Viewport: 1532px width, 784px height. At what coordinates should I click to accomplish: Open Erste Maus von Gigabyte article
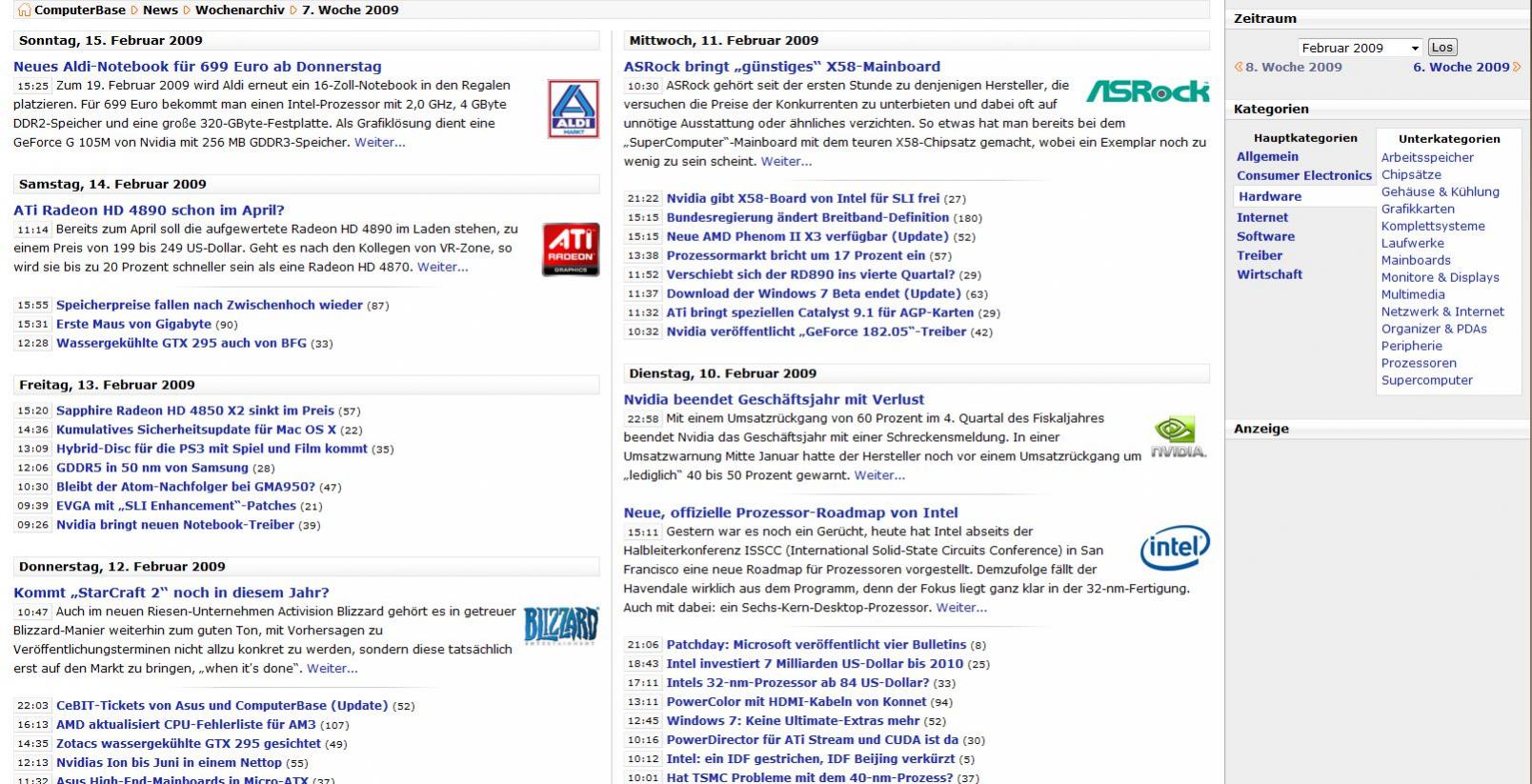click(x=133, y=324)
